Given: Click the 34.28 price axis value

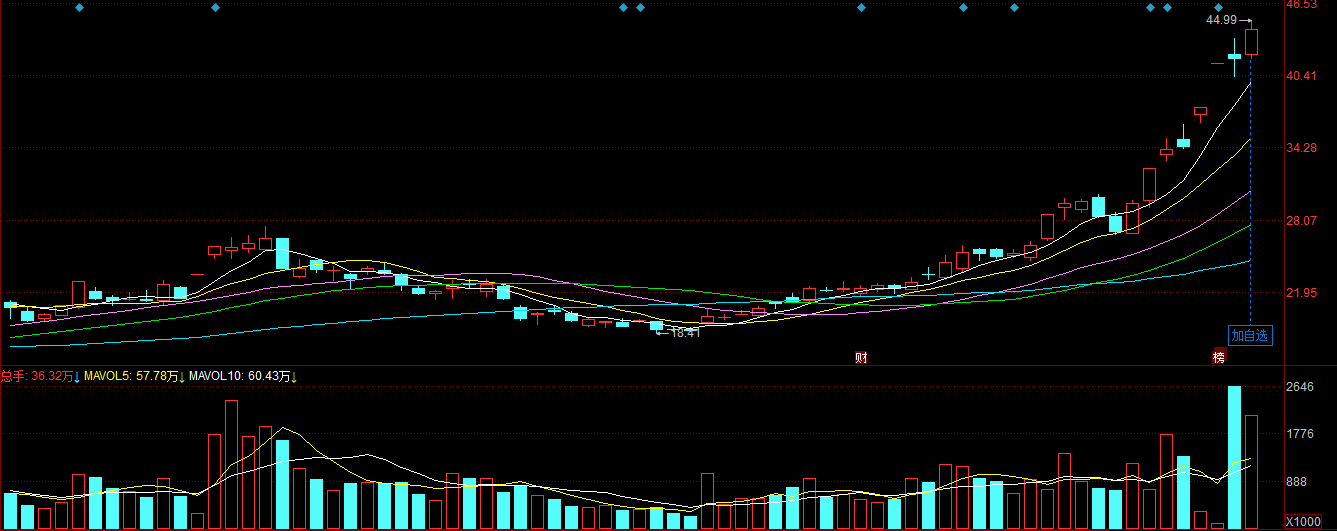Looking at the screenshot, I should point(1301,148).
